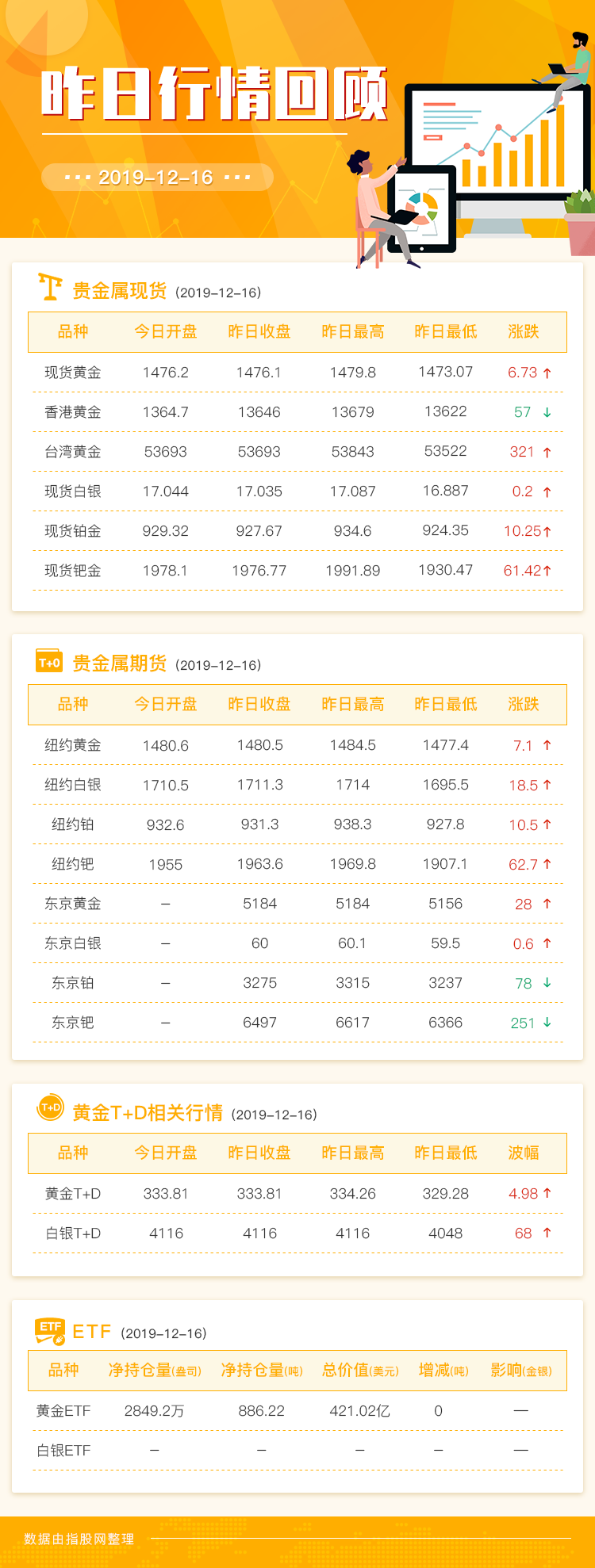Click the red up arrow in 纽约黄金 row
This screenshot has height=1568, width=595.
click(547, 745)
